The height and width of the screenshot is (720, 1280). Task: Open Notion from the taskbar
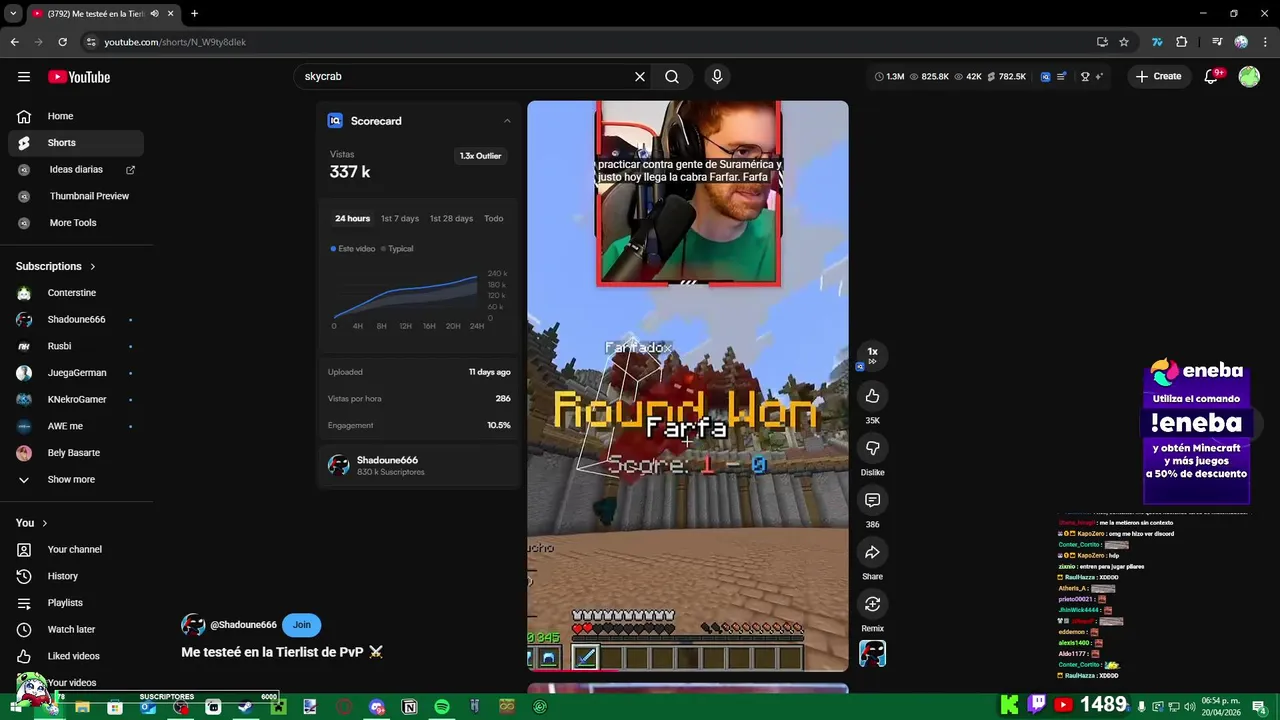409,707
